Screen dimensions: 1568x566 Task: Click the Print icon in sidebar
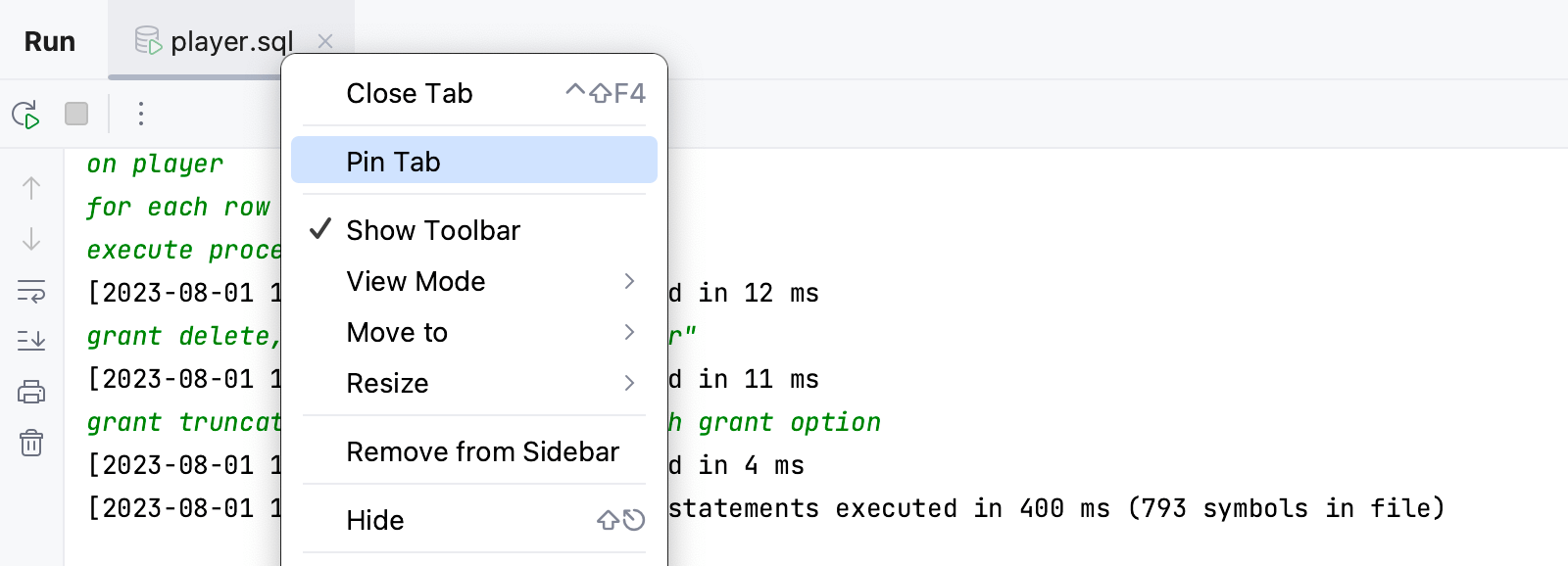(x=31, y=393)
